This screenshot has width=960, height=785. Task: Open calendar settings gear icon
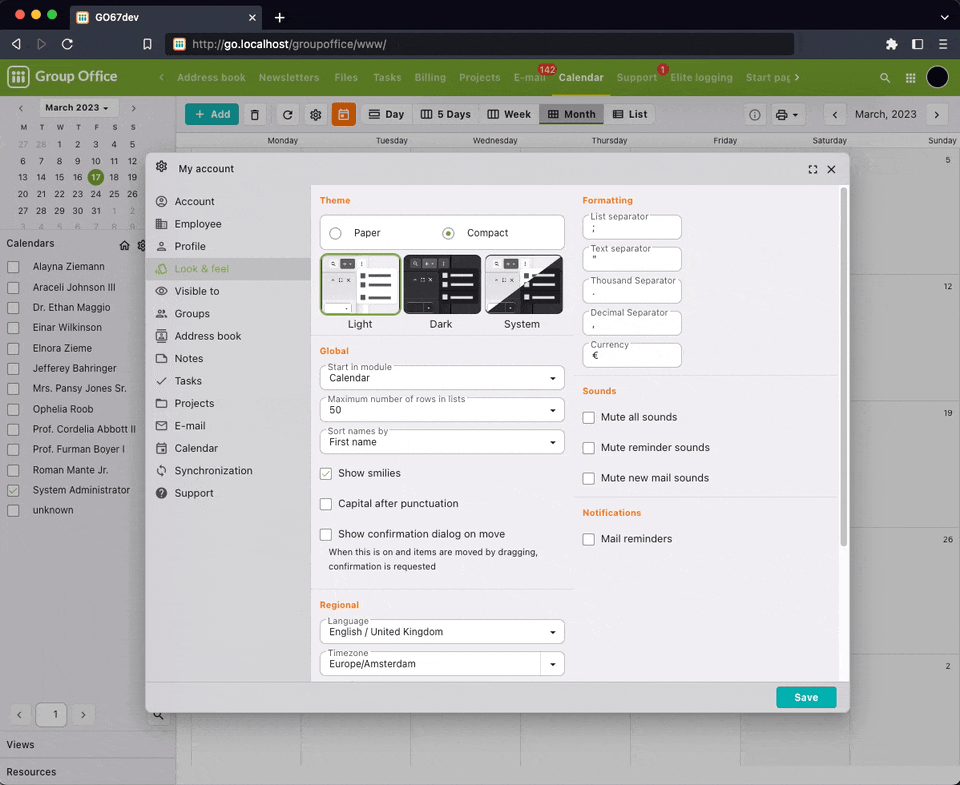[x=316, y=115]
